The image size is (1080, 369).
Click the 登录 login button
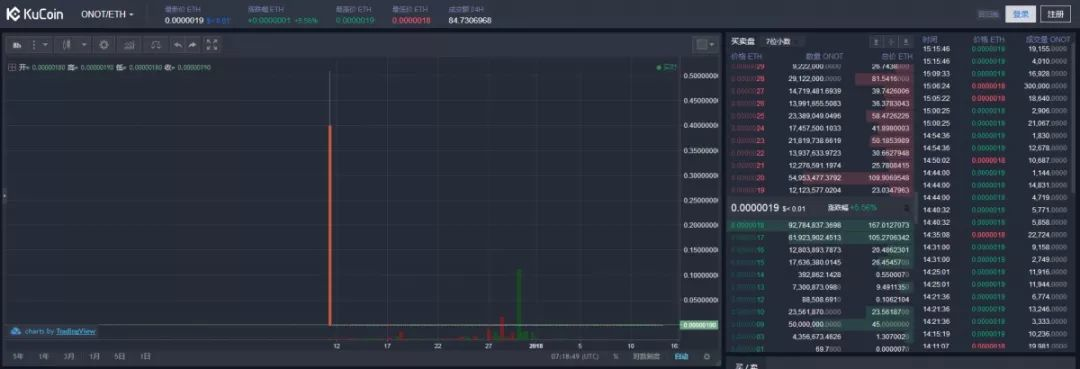(x=1021, y=14)
